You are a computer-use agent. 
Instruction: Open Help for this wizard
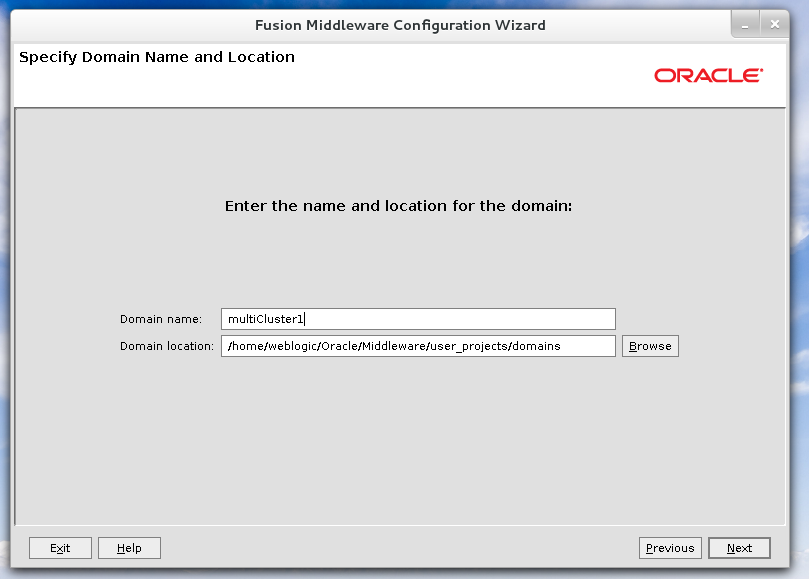point(129,548)
